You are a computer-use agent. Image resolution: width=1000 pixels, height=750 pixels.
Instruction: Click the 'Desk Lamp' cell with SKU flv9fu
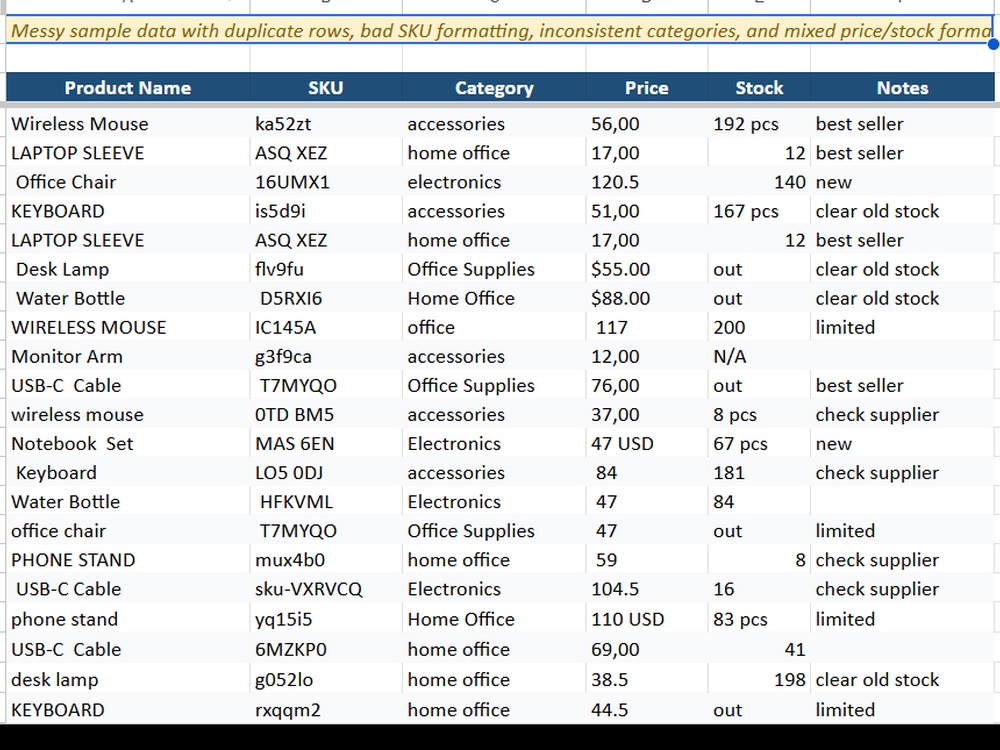click(x=128, y=269)
